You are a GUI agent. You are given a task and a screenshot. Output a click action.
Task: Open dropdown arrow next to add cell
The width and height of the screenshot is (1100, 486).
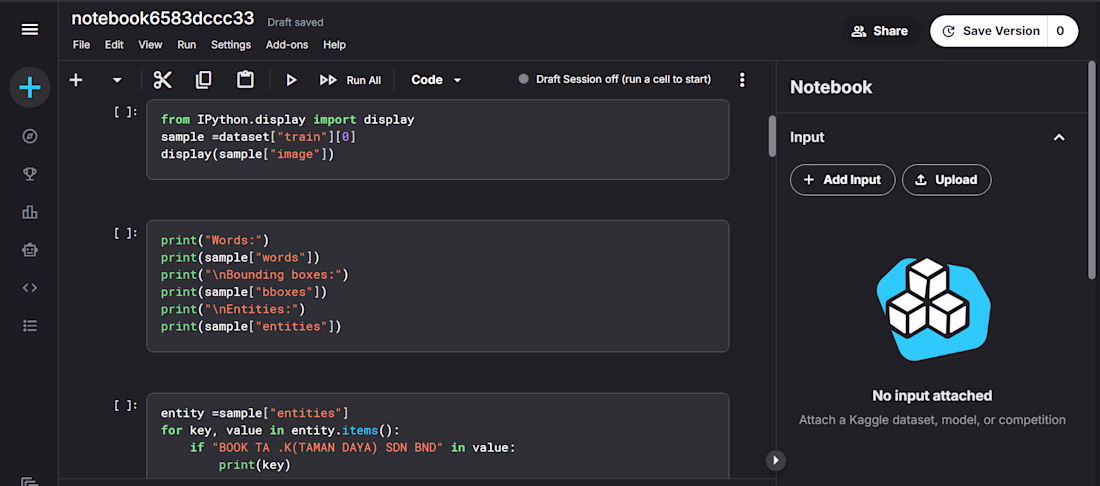point(117,80)
